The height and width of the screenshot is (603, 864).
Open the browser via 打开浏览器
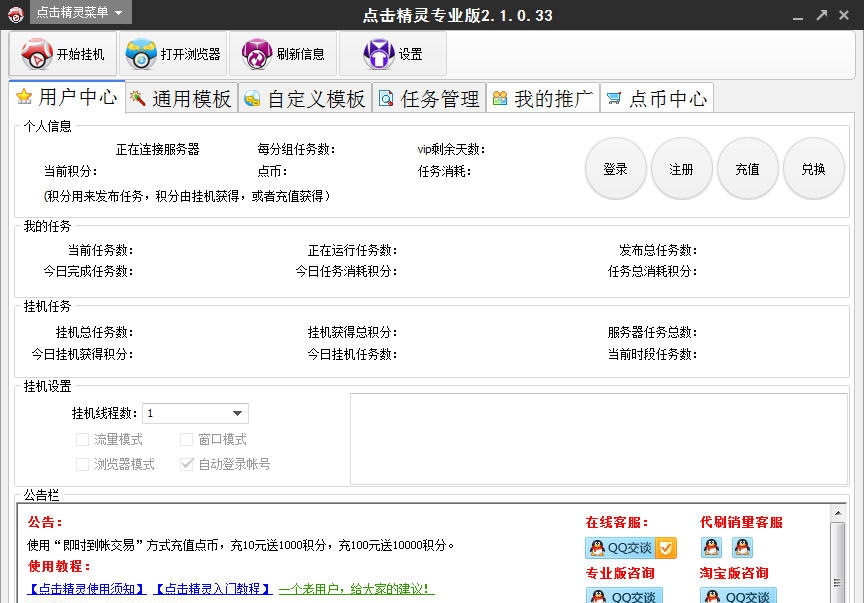pyautogui.click(x=173, y=54)
